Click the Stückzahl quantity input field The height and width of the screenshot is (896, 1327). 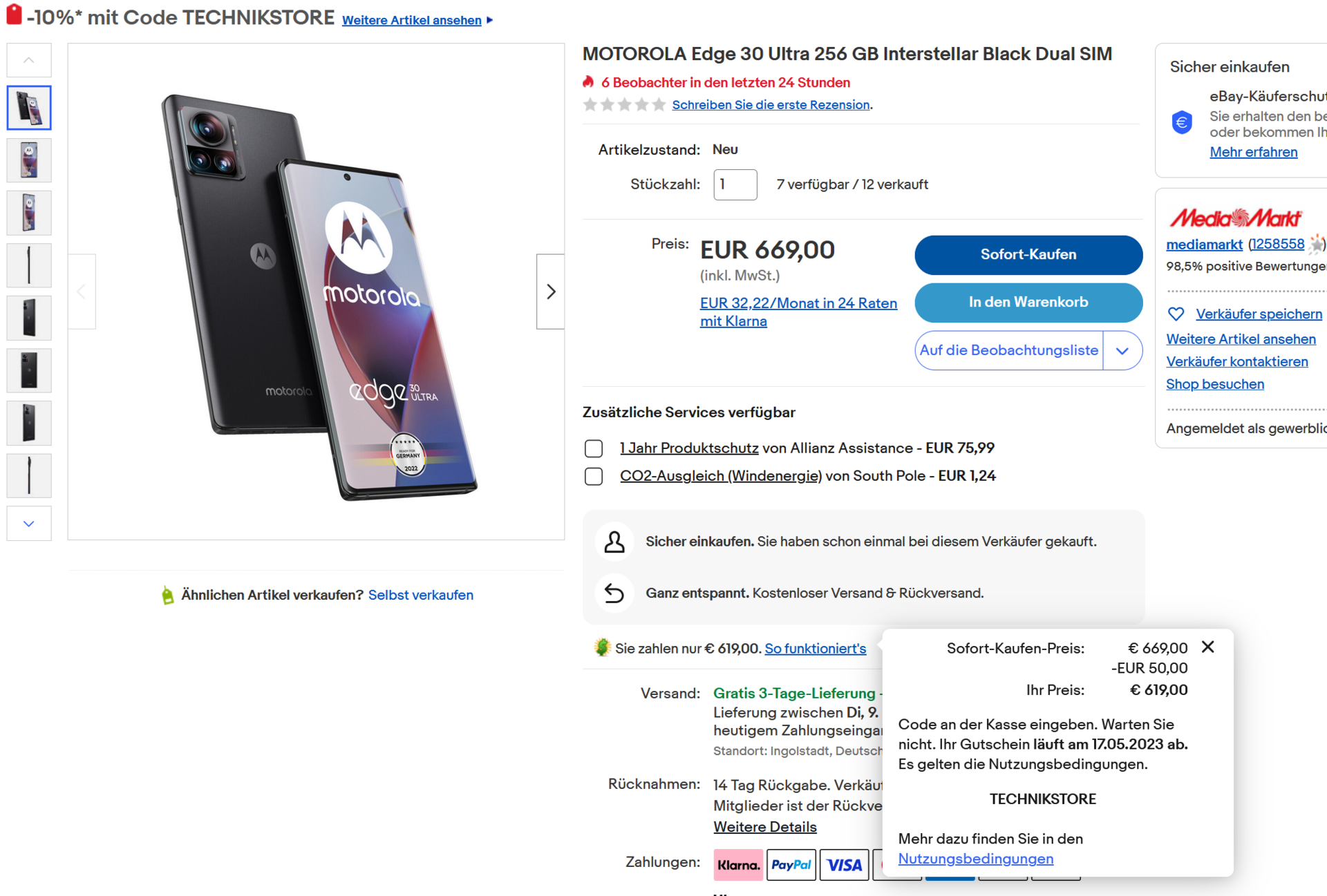(x=735, y=184)
